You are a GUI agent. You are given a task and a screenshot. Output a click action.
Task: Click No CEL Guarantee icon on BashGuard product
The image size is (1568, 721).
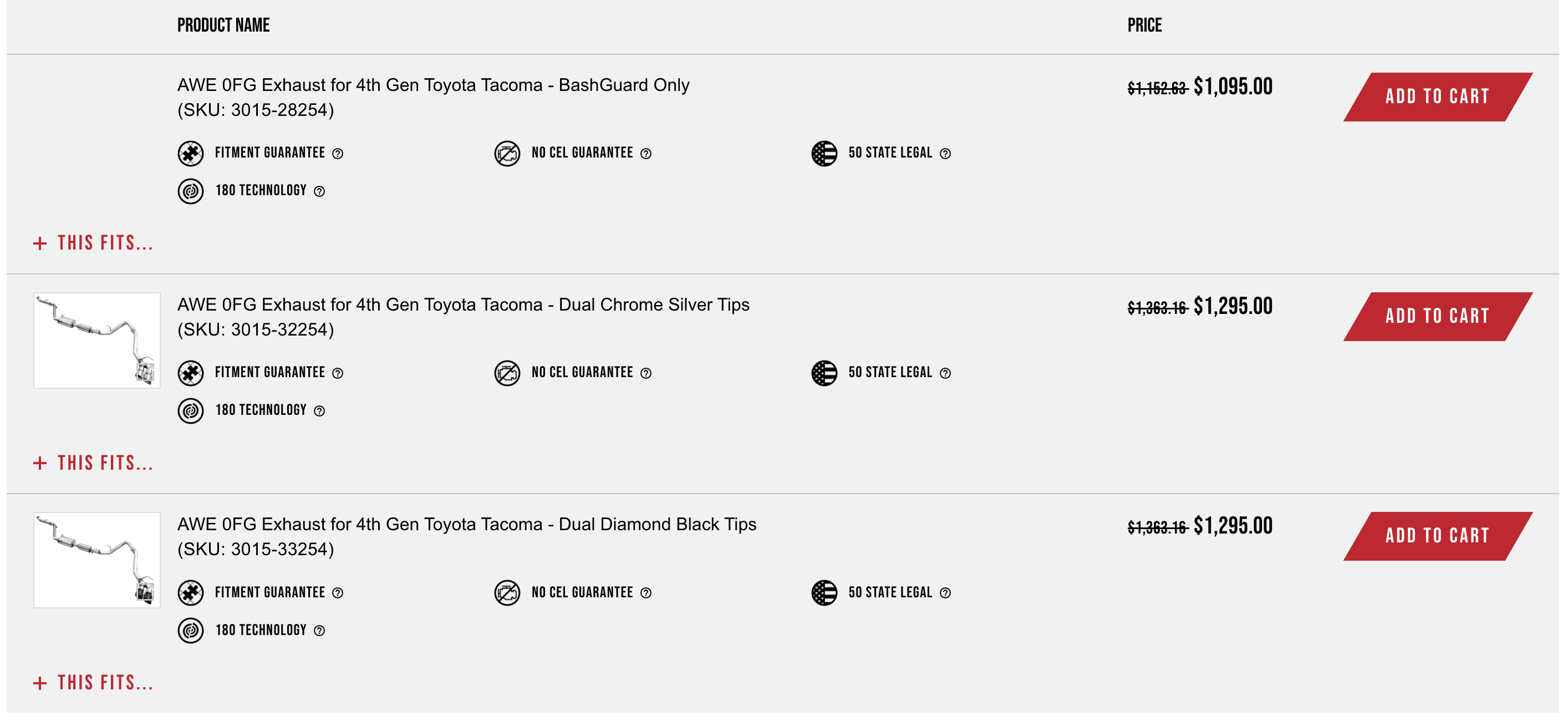coord(507,154)
